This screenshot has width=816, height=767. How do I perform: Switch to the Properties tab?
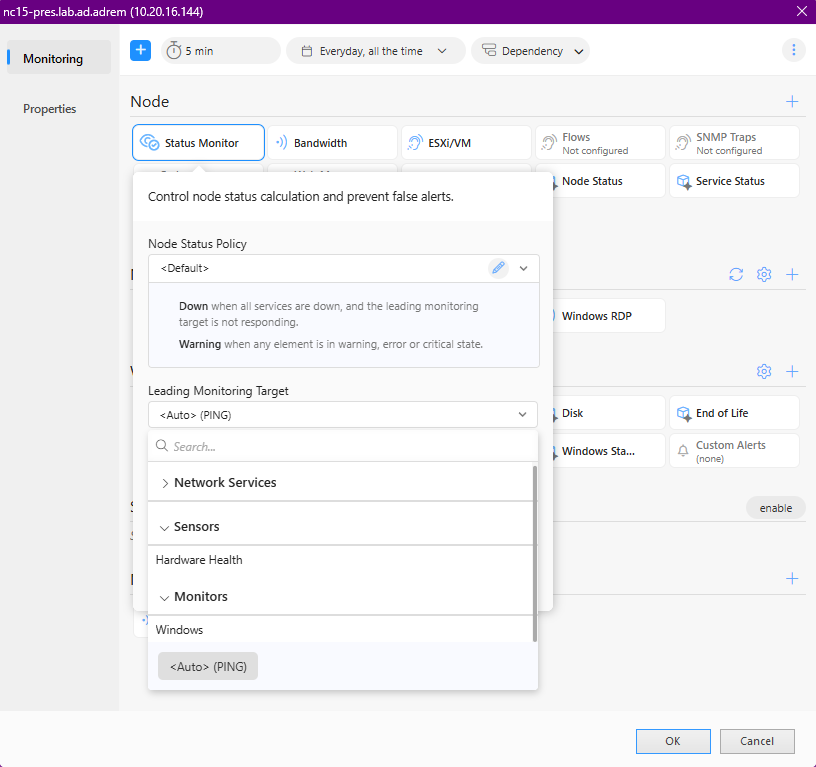[x=49, y=109]
